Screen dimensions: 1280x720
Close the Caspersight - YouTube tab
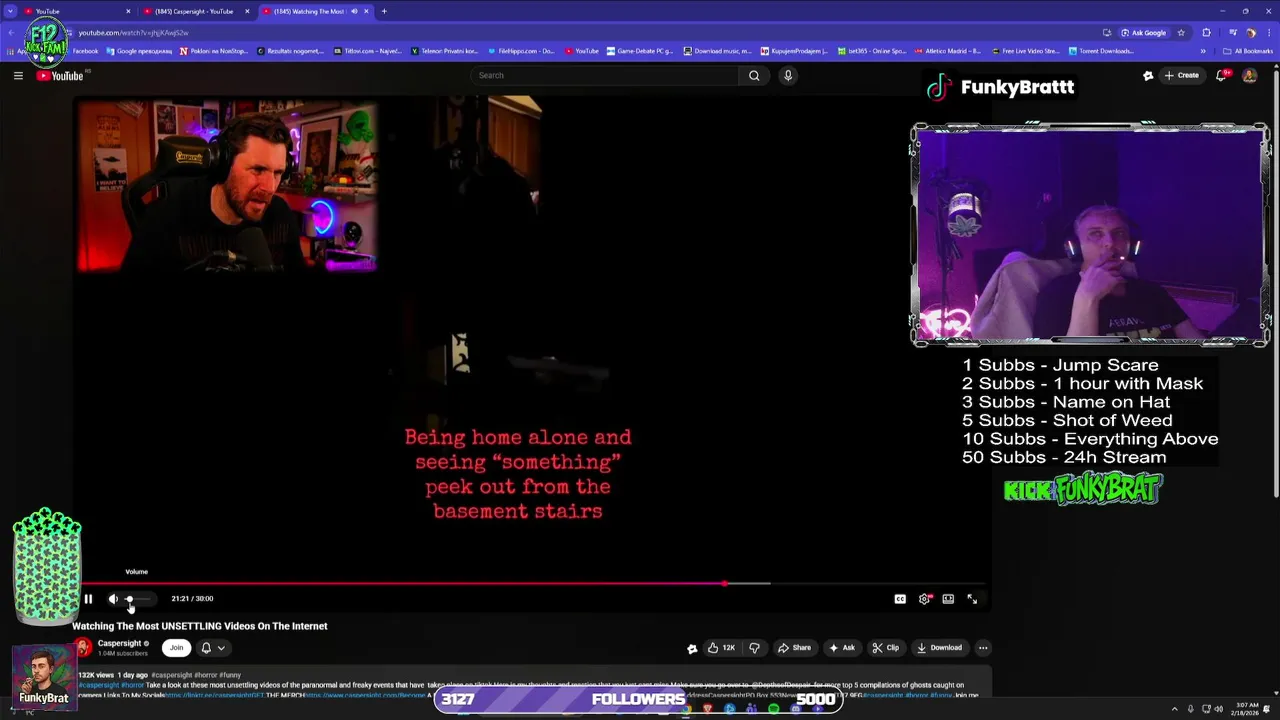point(247,11)
